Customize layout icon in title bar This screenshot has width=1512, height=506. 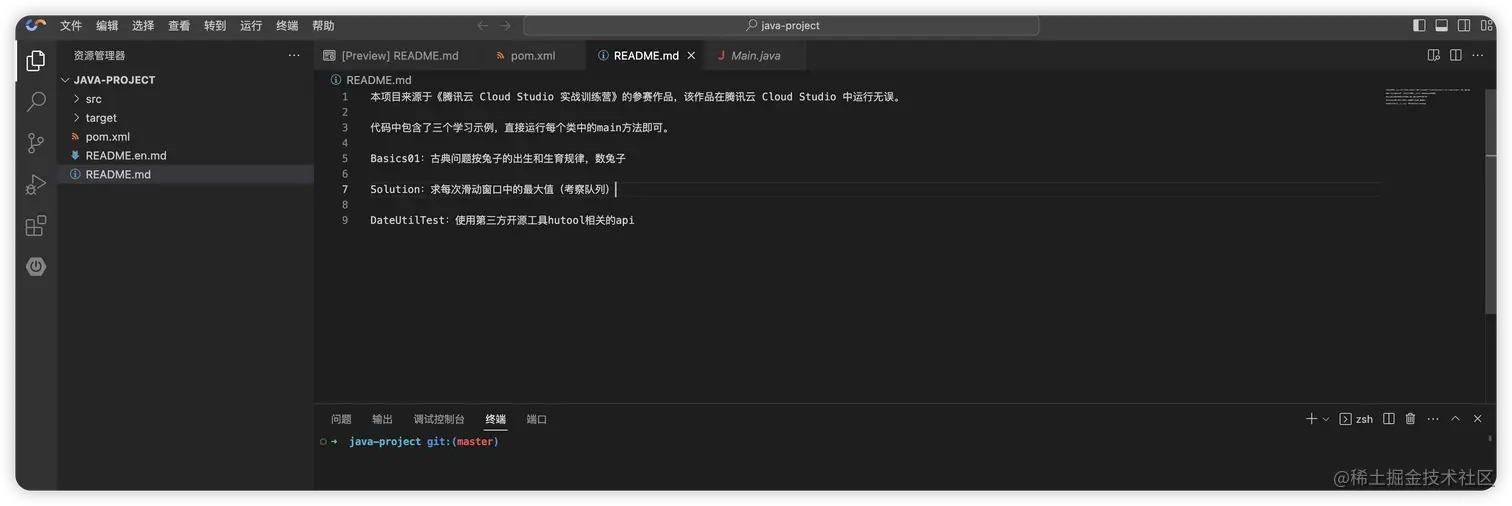click(x=1486, y=25)
